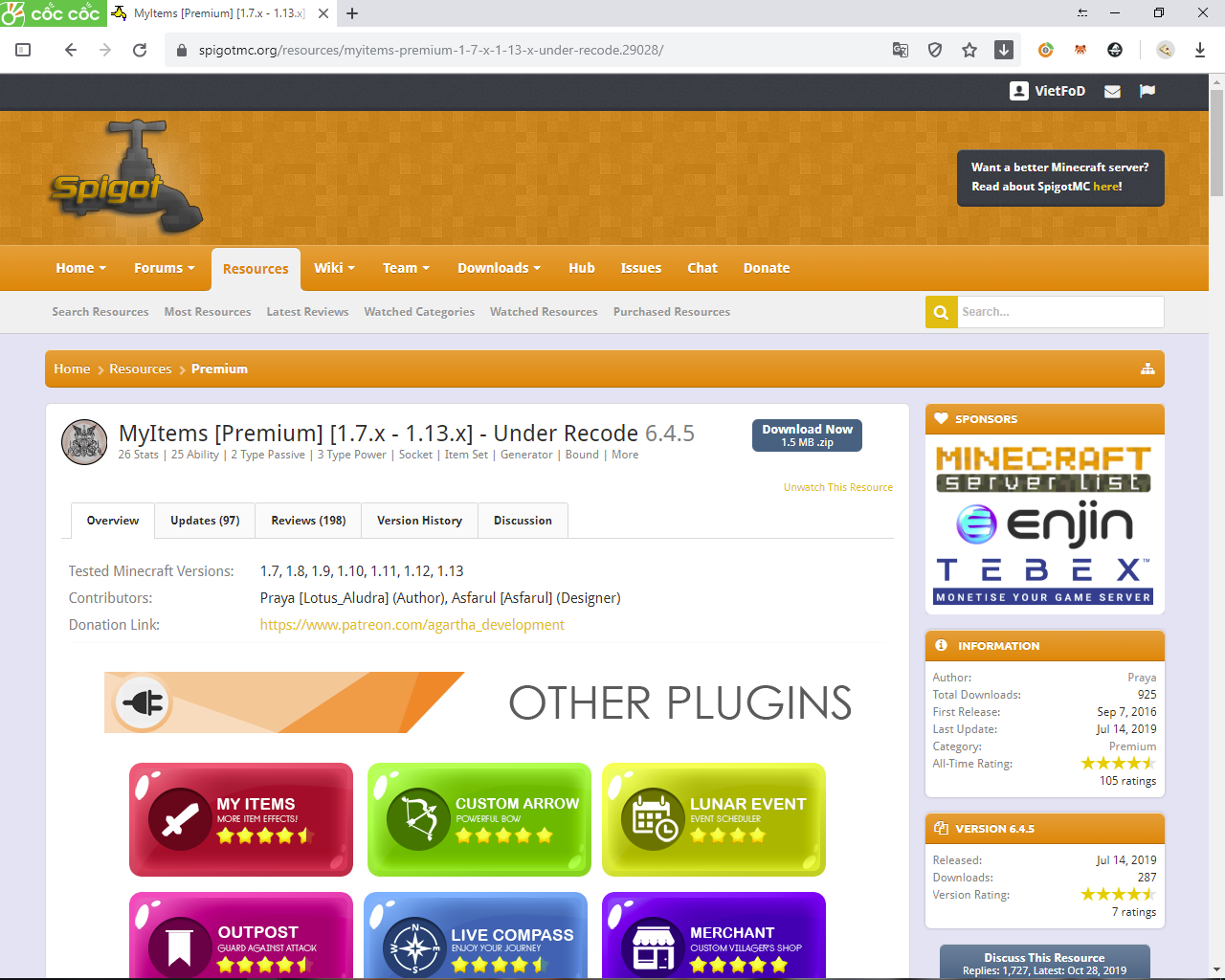Click the address bar download arrow icon

click(1004, 50)
